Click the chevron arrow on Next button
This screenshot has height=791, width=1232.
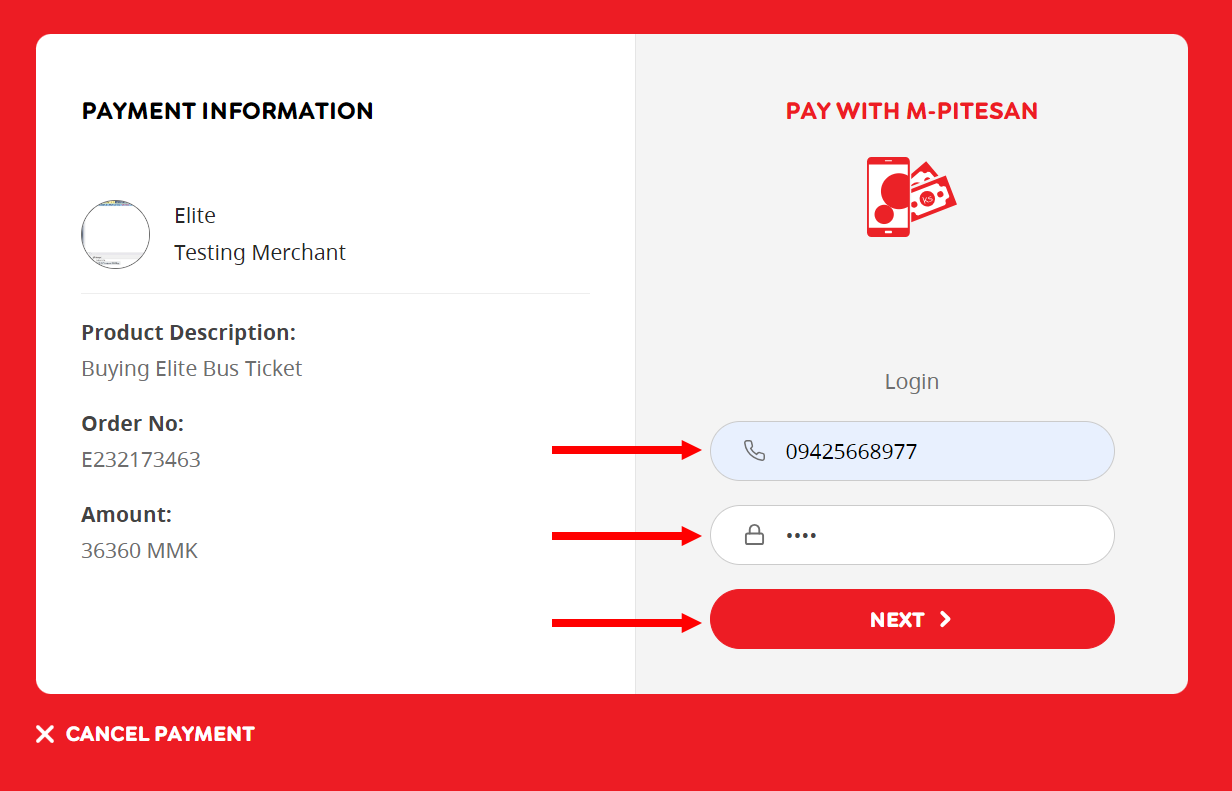(x=945, y=619)
